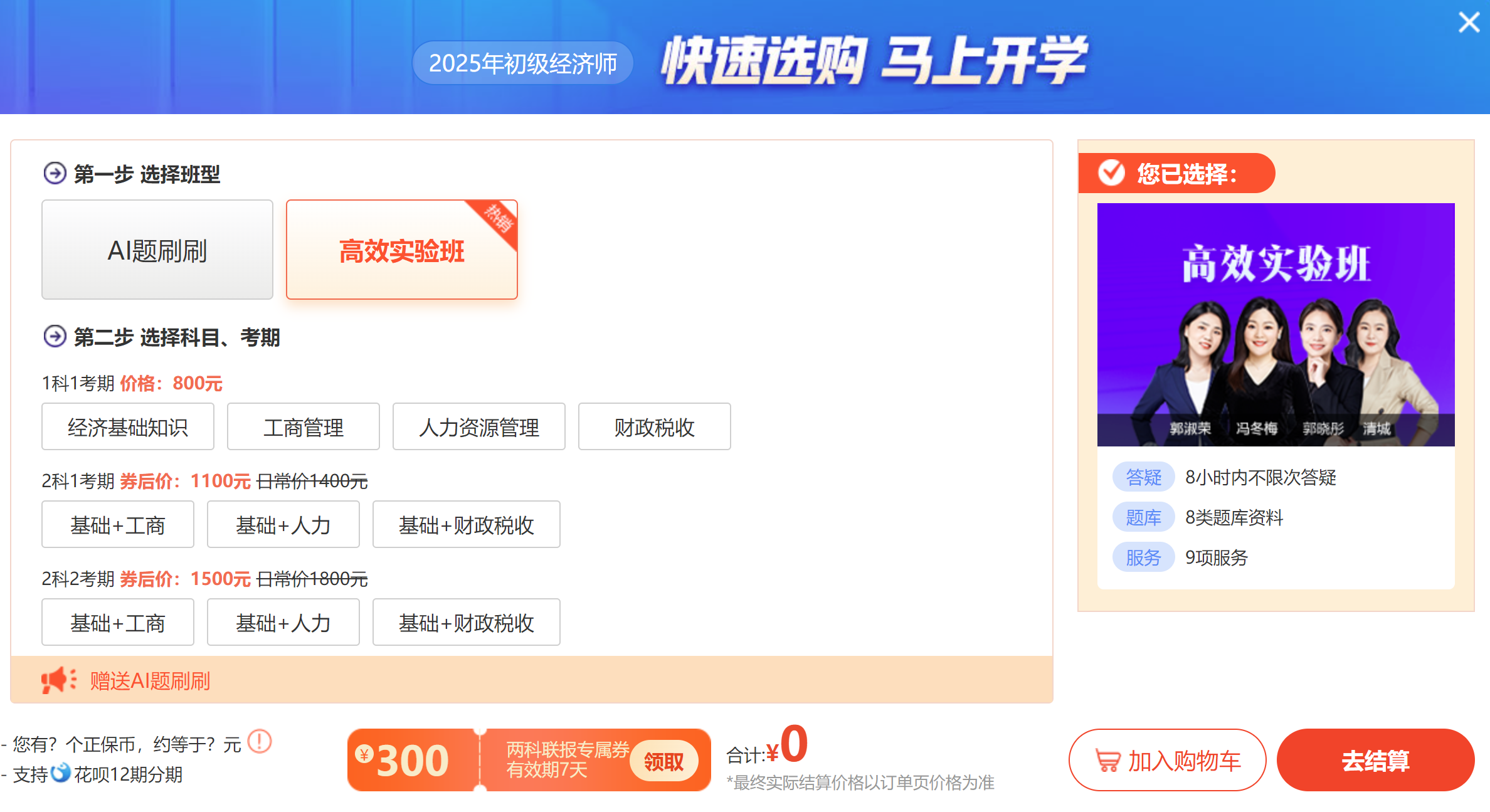
Task: Click the arrow icon beside 第二步 选择科目
Action: [55, 336]
